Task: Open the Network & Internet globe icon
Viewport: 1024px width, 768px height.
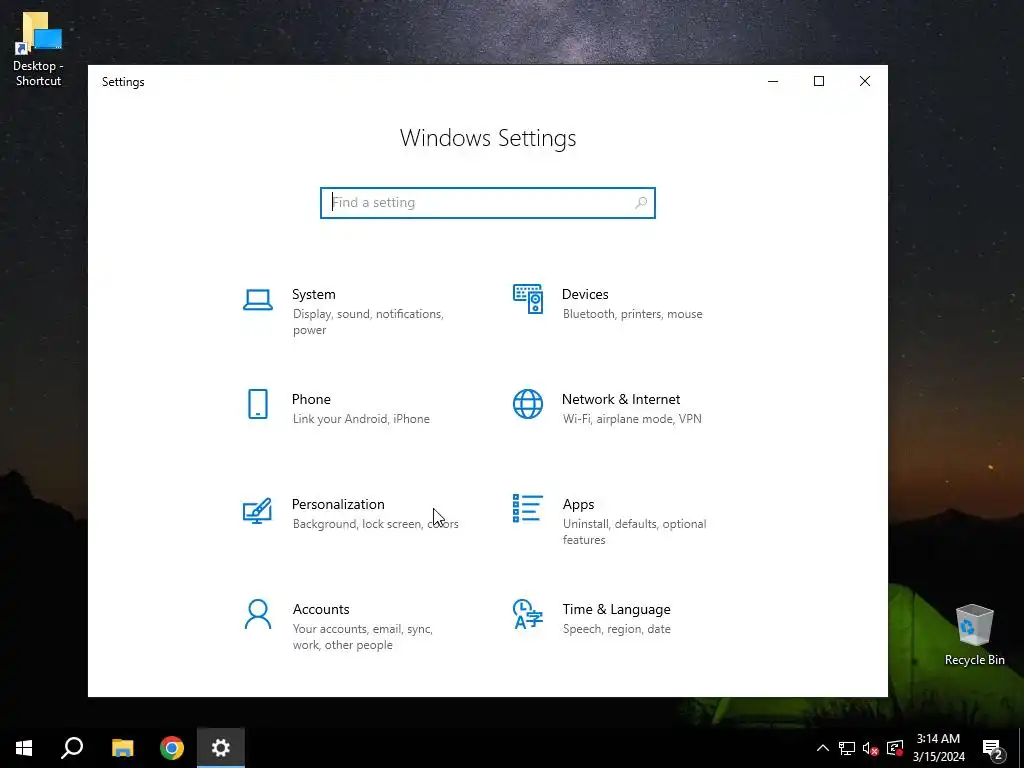Action: pos(528,404)
